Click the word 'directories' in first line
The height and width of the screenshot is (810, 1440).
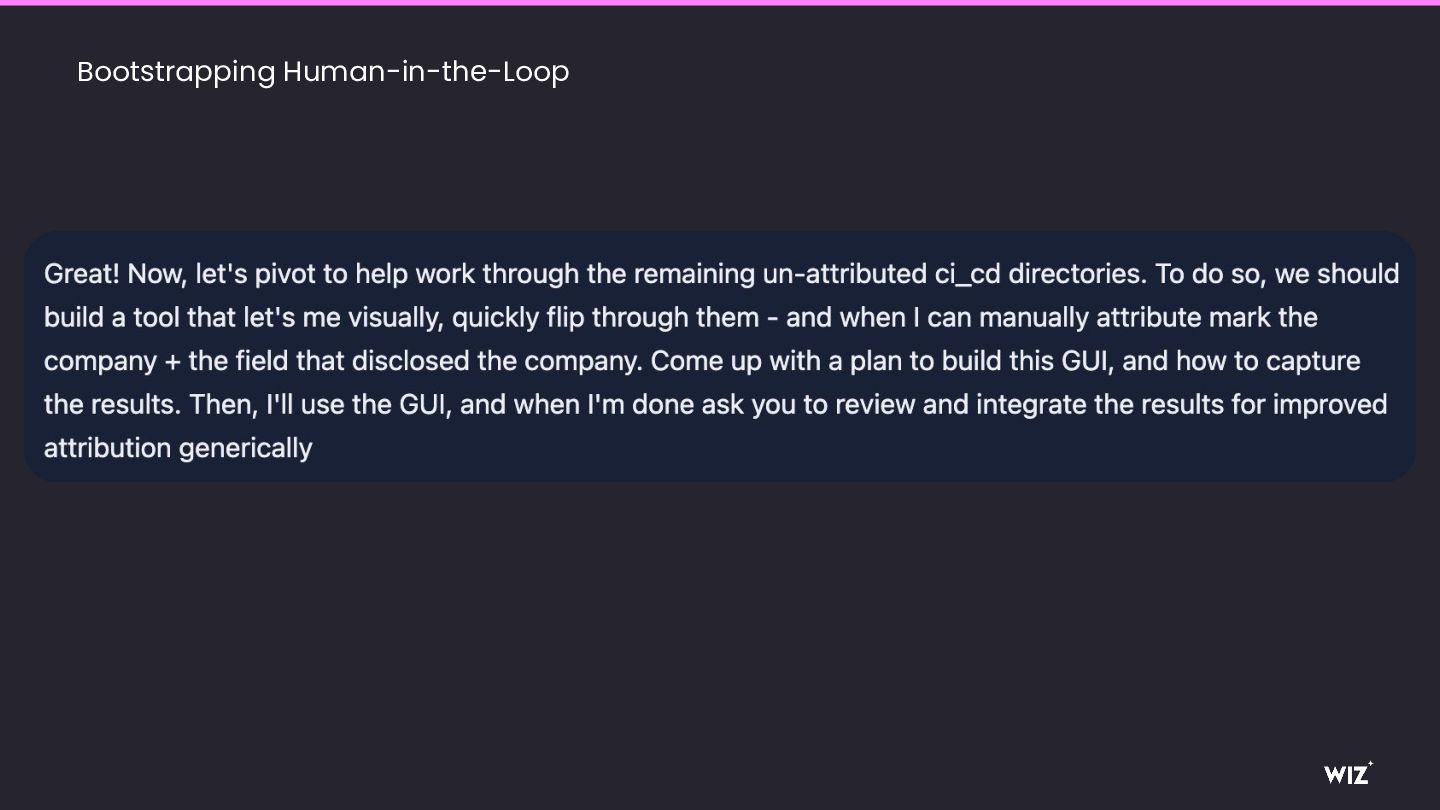click(1078, 274)
